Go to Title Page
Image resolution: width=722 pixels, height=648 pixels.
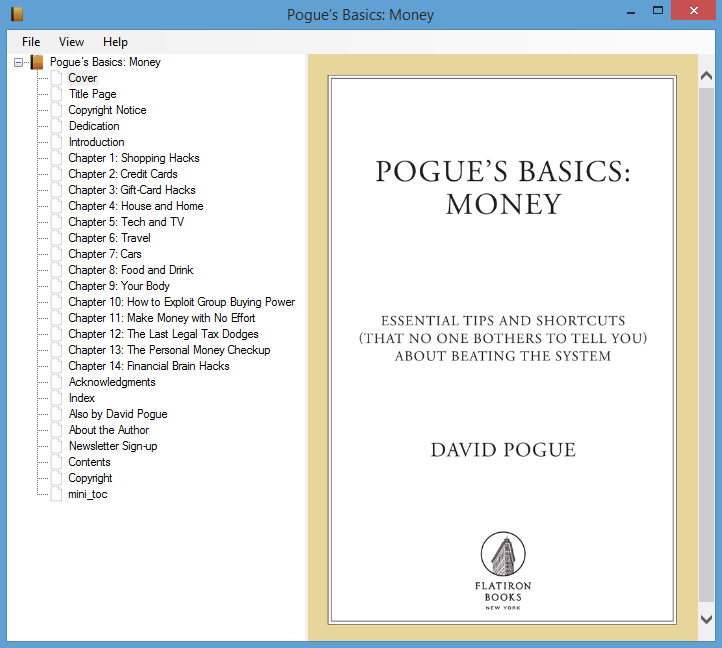coord(93,94)
